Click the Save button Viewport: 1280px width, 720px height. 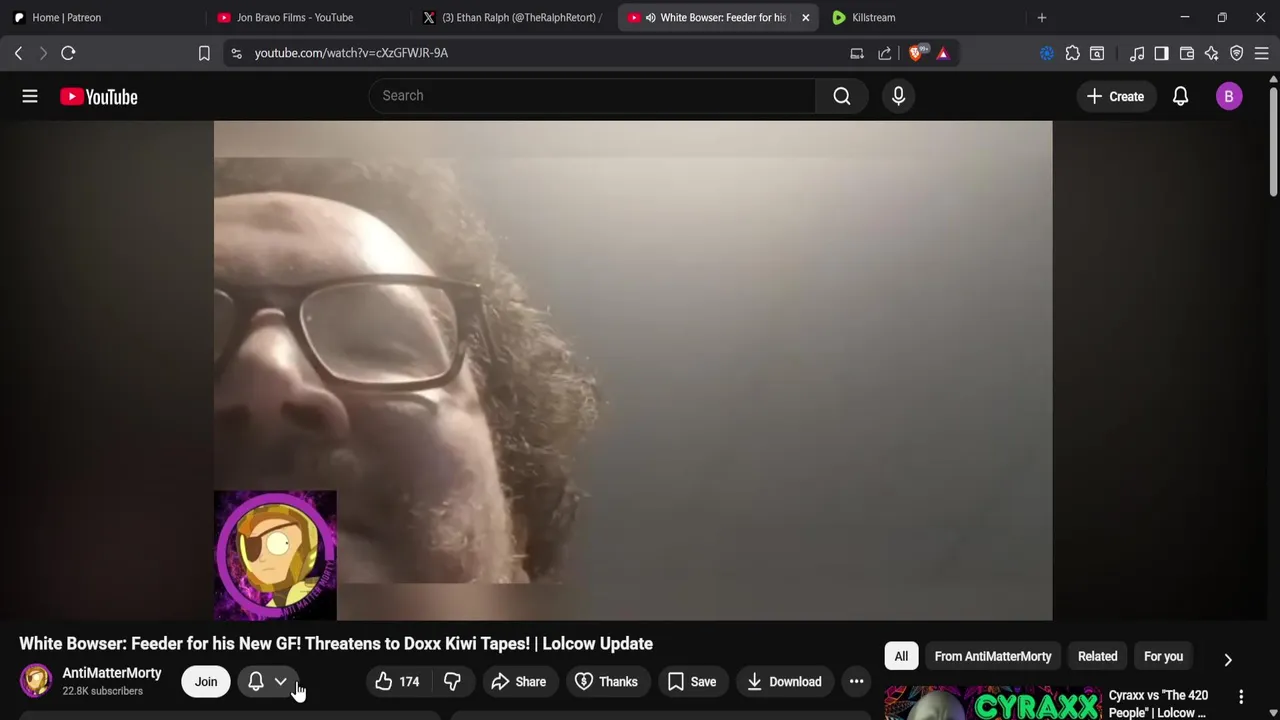pyautogui.click(x=692, y=682)
